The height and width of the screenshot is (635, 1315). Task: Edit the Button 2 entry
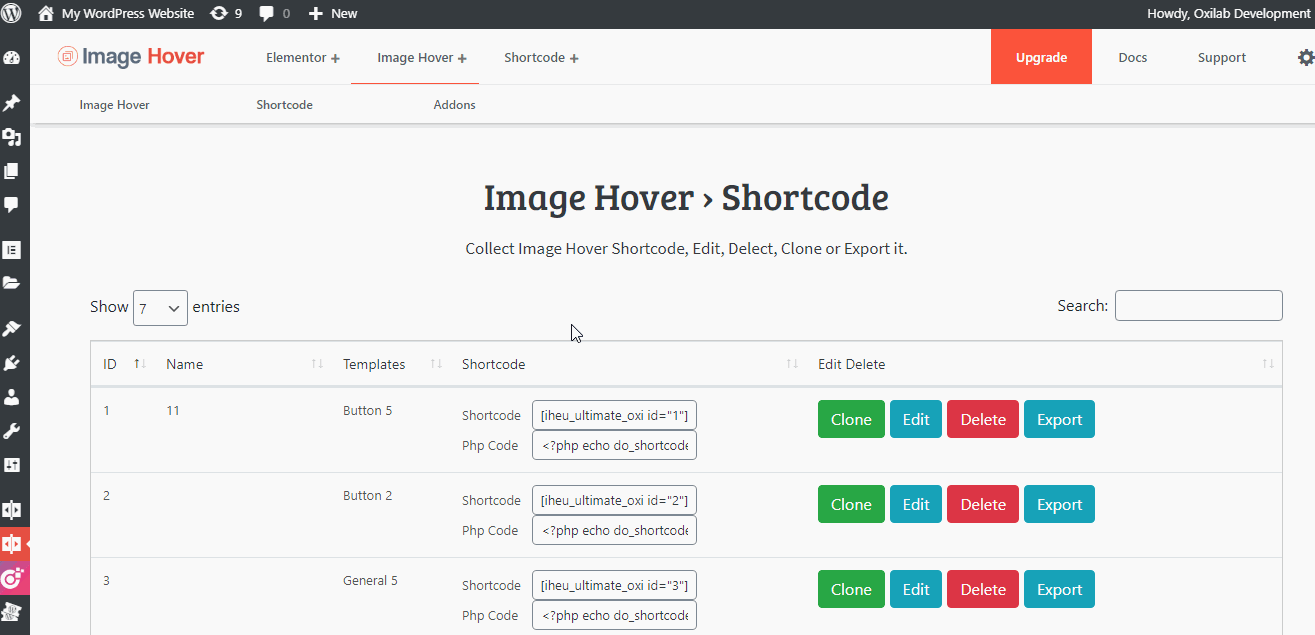click(916, 504)
